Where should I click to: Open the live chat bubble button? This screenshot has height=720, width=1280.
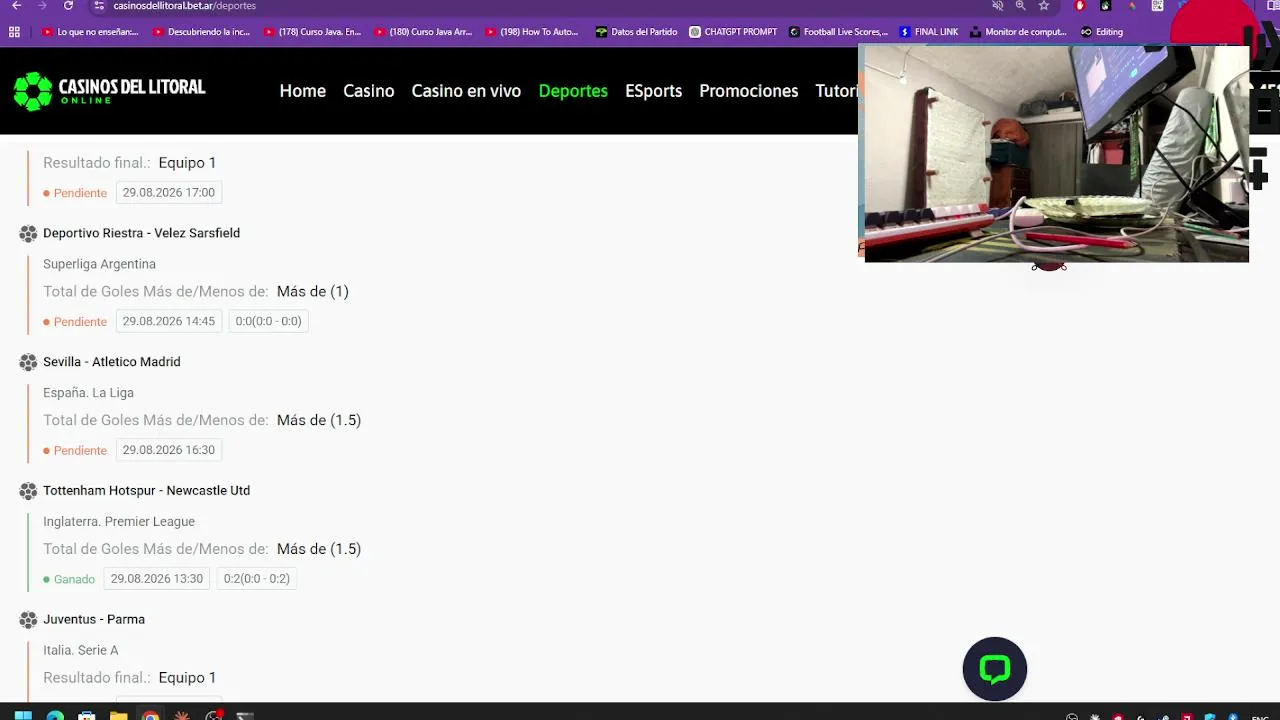point(995,669)
